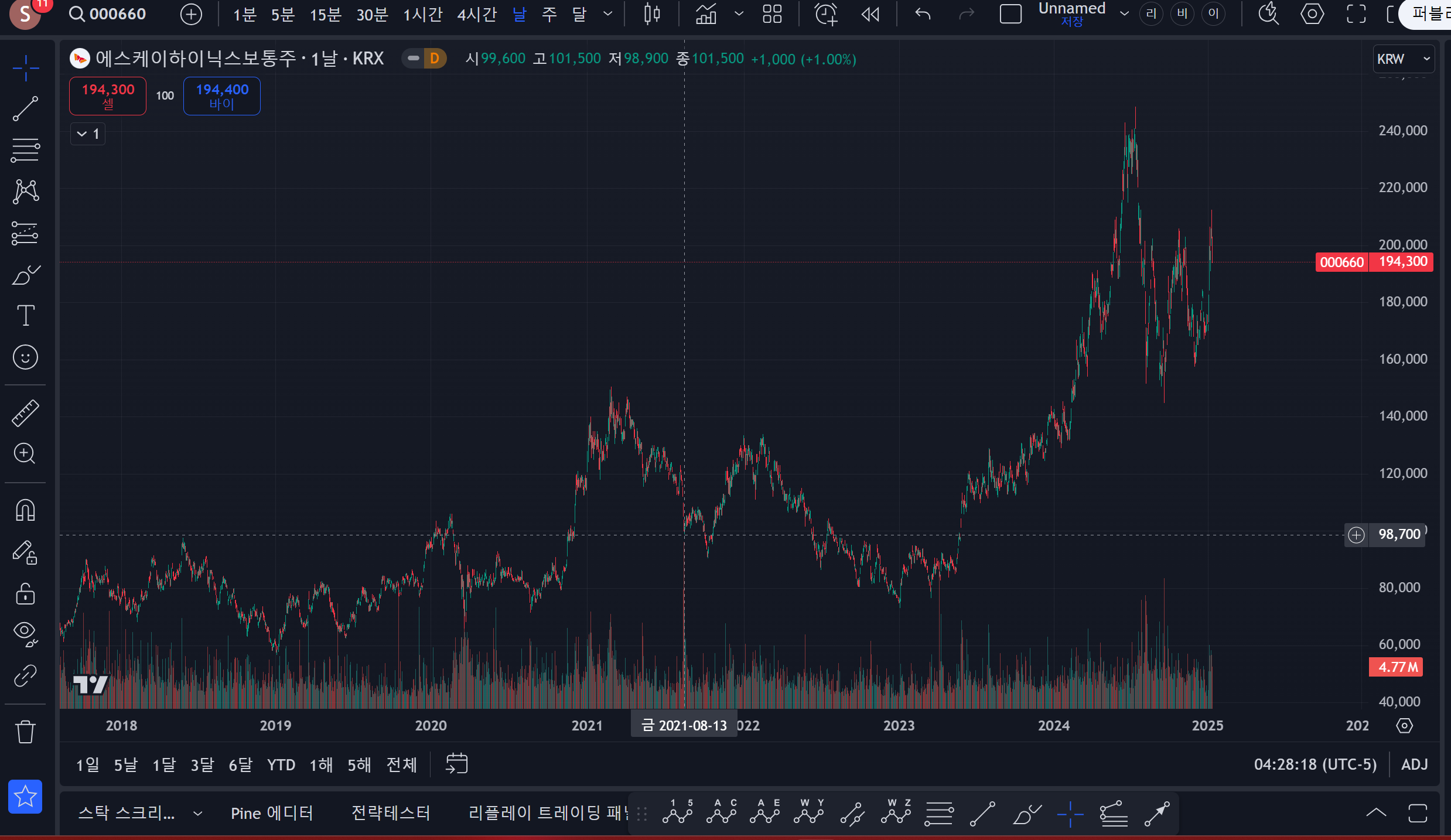Click the trash remove drawings icon
Image resolution: width=1451 pixels, height=840 pixels.
(x=26, y=732)
